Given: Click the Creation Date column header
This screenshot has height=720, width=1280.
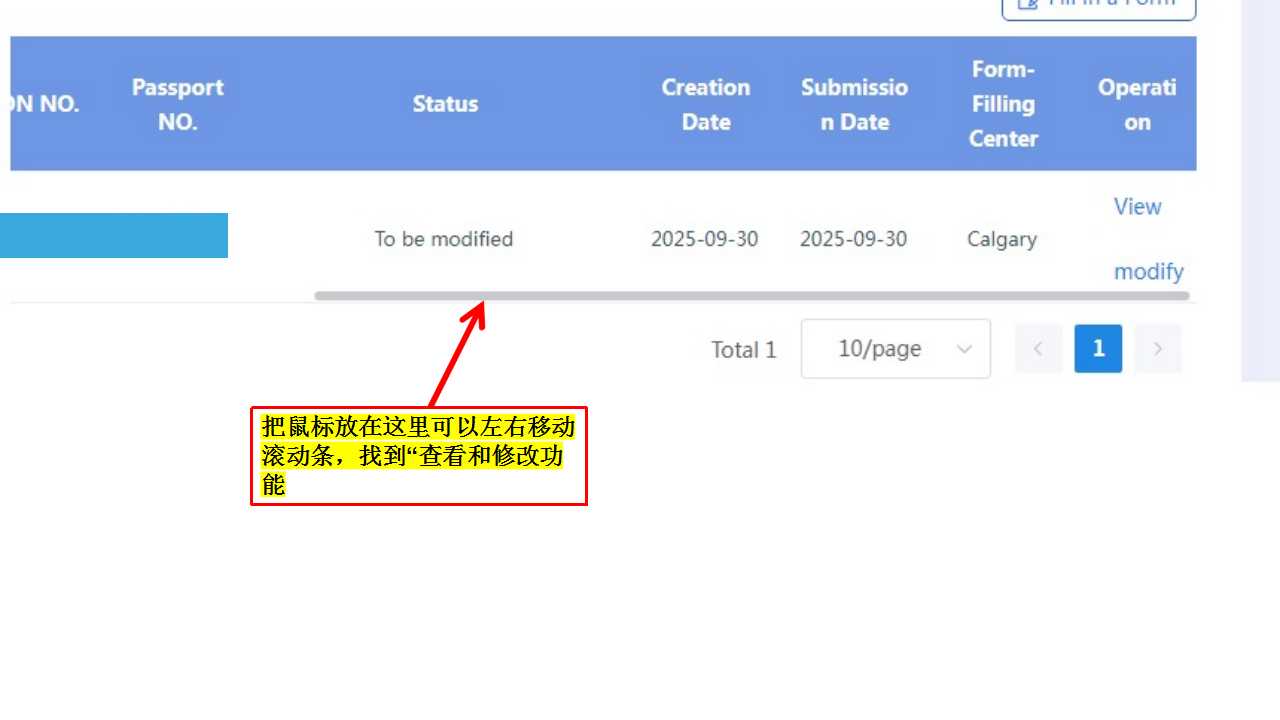Looking at the screenshot, I should (x=705, y=104).
